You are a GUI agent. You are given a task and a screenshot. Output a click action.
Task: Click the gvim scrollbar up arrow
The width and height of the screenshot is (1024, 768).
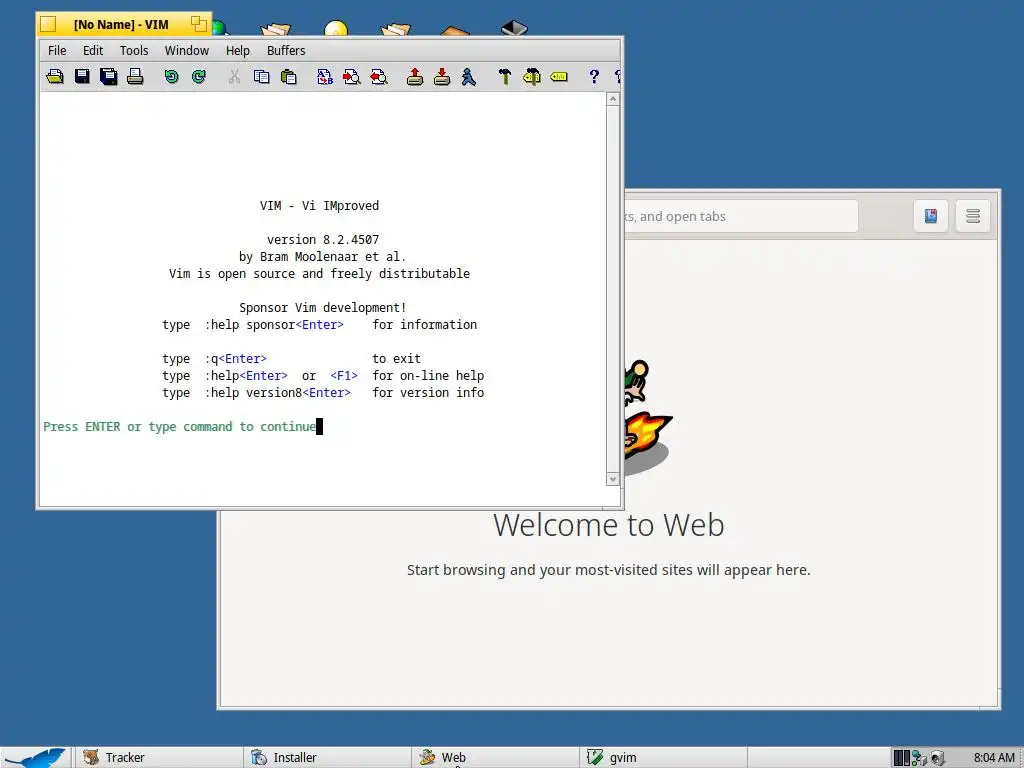pos(613,99)
